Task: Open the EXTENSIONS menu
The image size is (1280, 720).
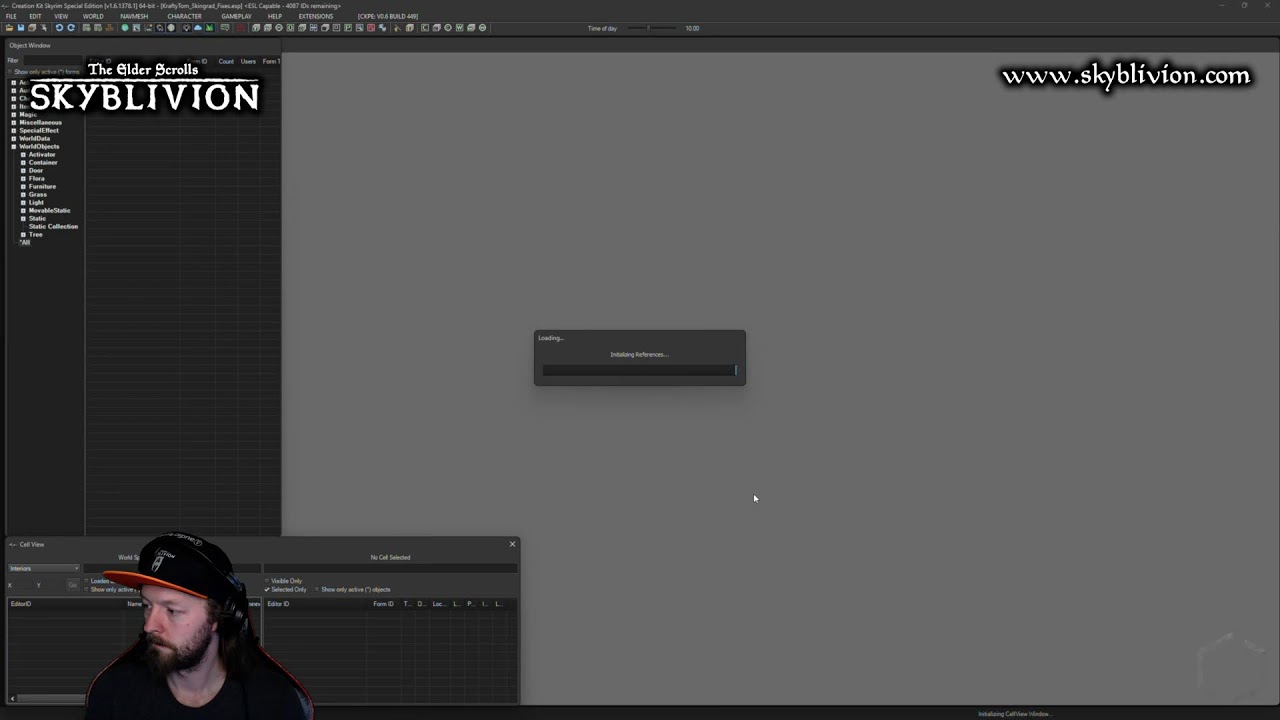Action: click(316, 16)
